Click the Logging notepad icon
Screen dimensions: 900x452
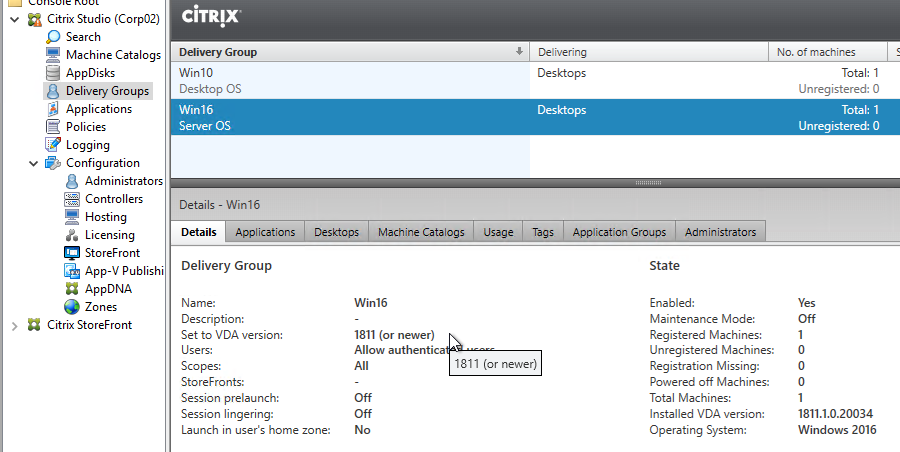(53, 145)
